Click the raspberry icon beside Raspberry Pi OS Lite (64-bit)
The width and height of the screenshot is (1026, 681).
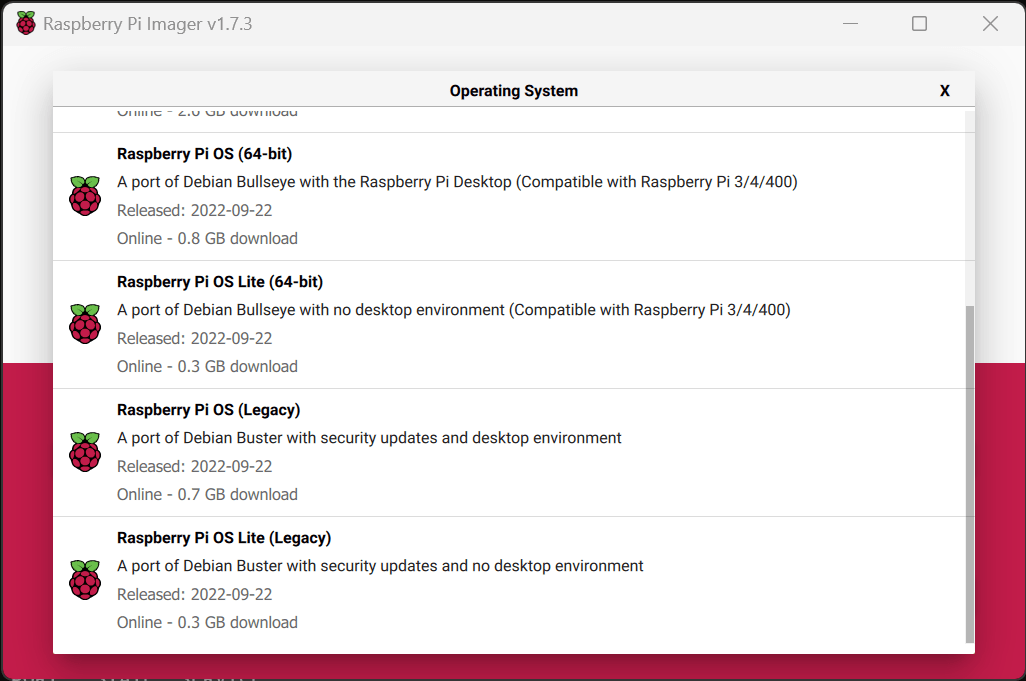pos(85,324)
